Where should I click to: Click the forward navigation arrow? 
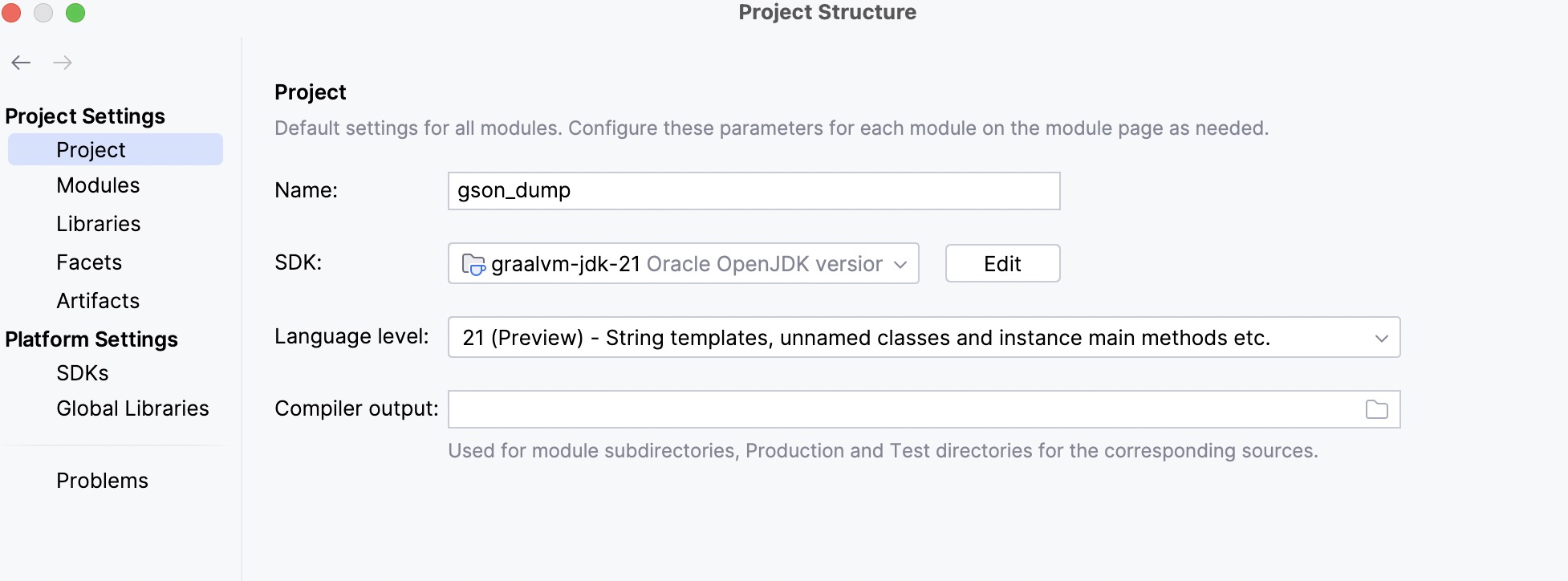[x=63, y=63]
